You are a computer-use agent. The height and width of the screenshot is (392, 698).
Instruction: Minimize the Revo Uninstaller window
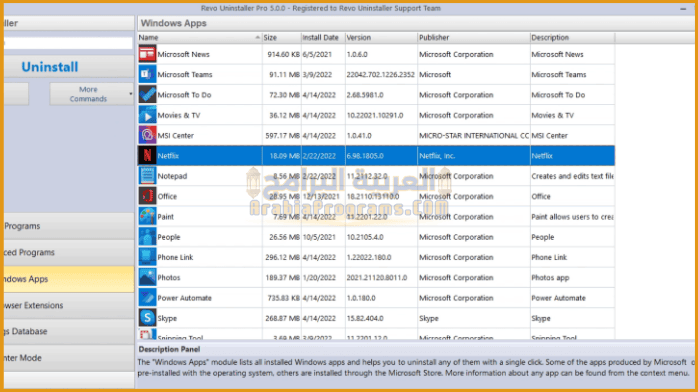[x=683, y=8]
